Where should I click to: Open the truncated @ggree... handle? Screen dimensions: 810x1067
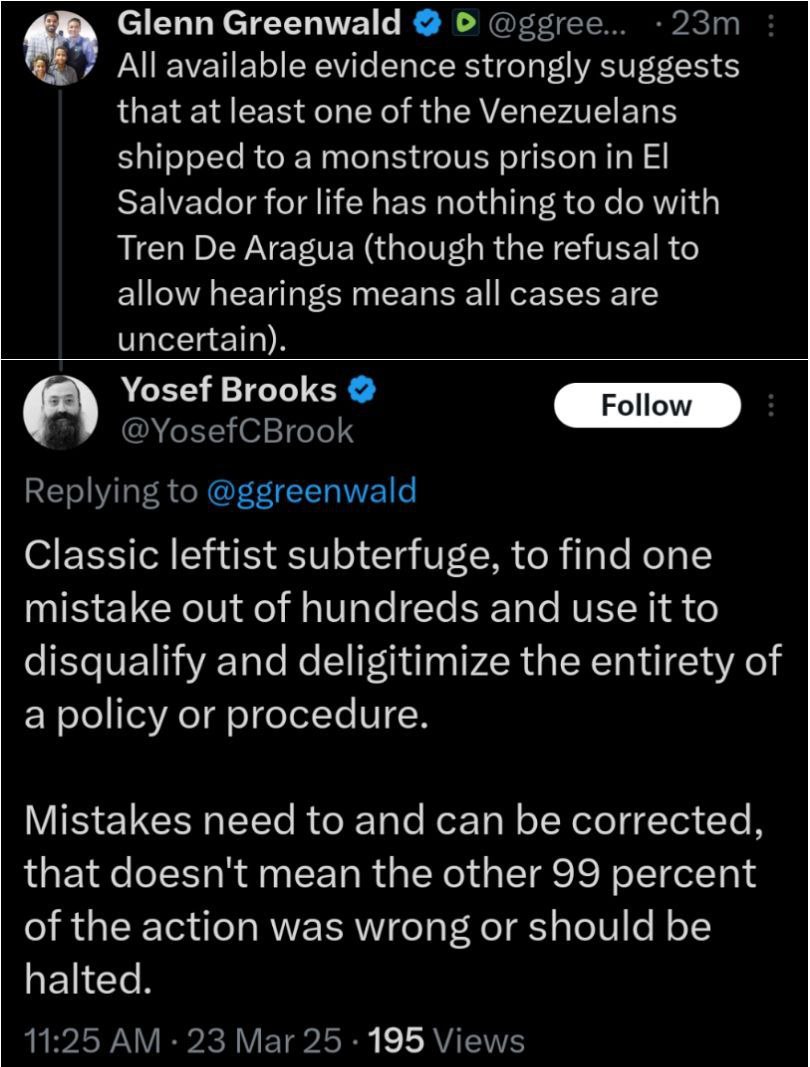click(555, 25)
